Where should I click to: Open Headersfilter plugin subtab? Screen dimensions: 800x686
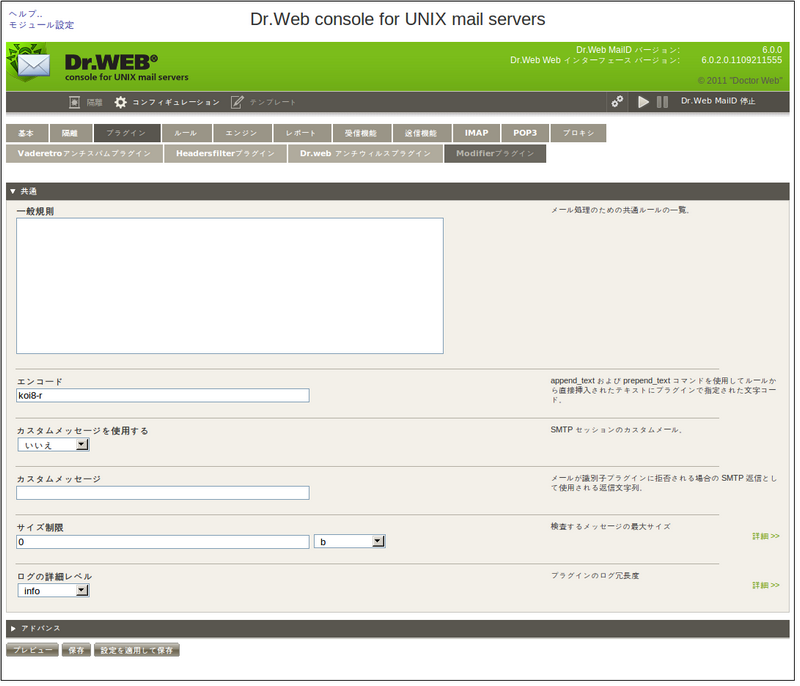pyautogui.click(x=225, y=154)
